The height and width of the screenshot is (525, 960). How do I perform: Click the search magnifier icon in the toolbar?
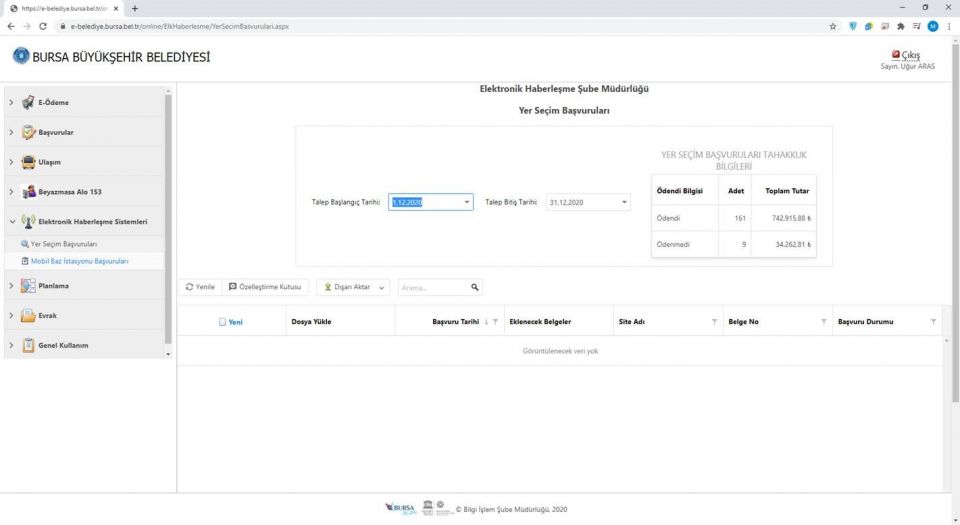(475, 287)
